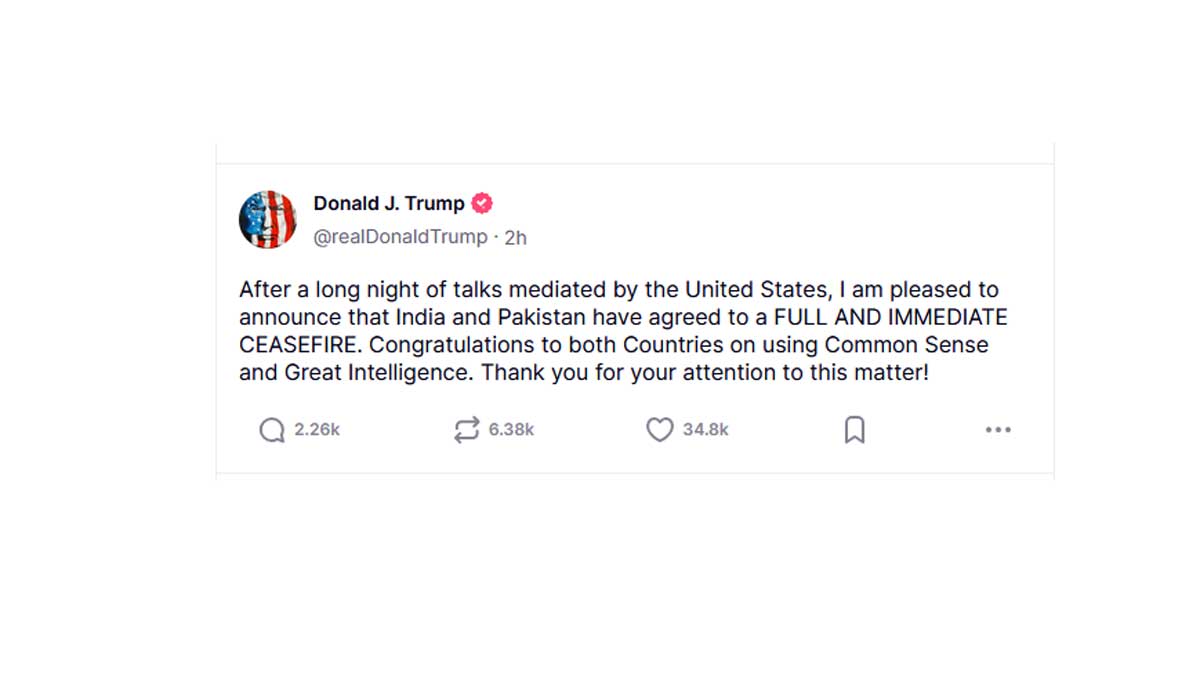Screen dimensions: 1200x677
Task: View the 34.8k likes count
Action: pos(706,430)
